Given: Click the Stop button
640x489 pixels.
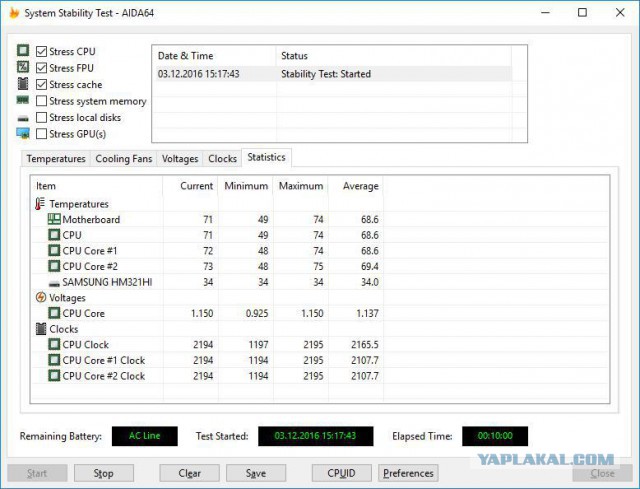Looking at the screenshot, I should pyautogui.click(x=104, y=473).
